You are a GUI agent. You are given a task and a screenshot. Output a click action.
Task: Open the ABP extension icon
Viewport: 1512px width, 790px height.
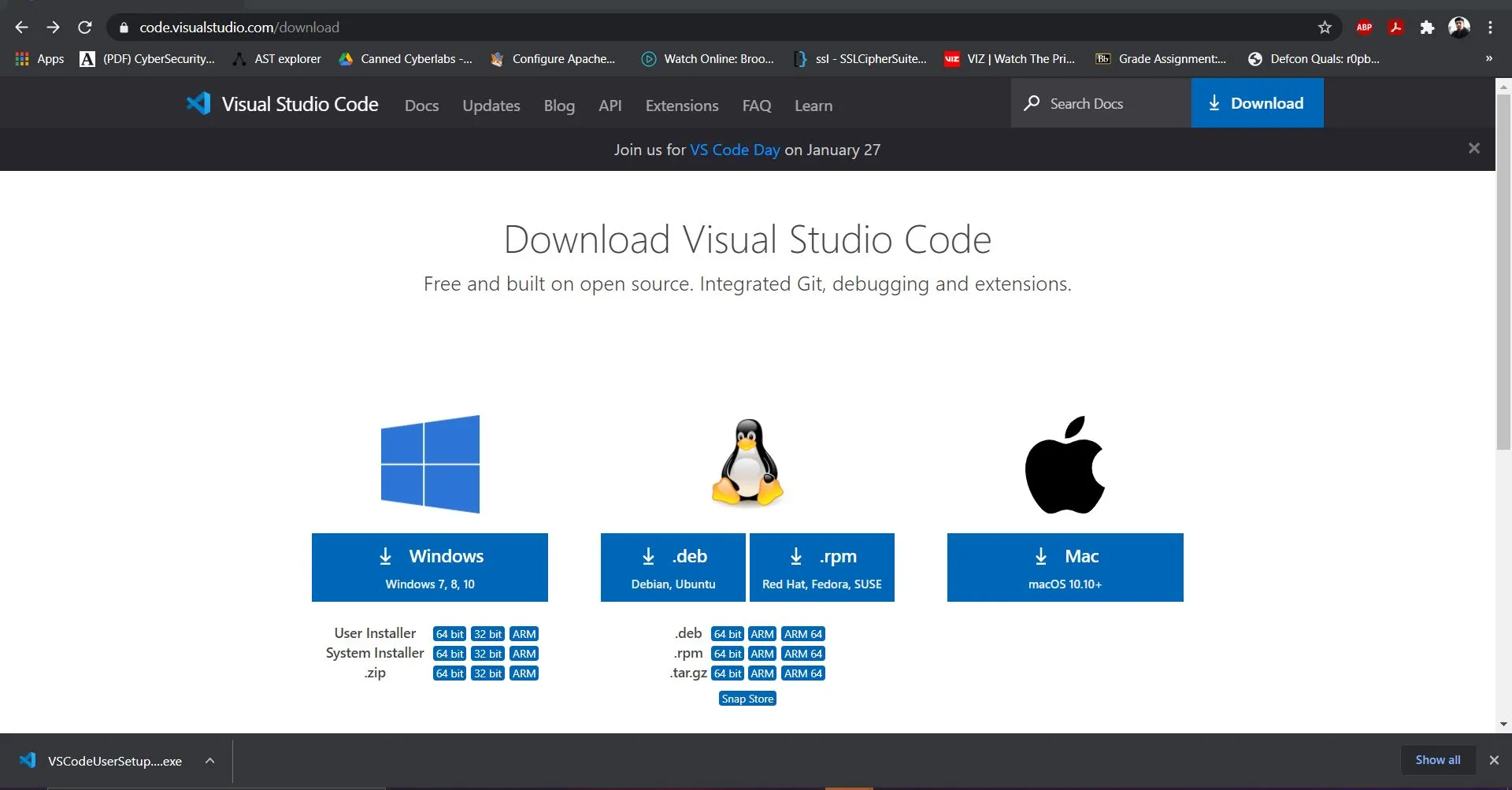[x=1364, y=28]
